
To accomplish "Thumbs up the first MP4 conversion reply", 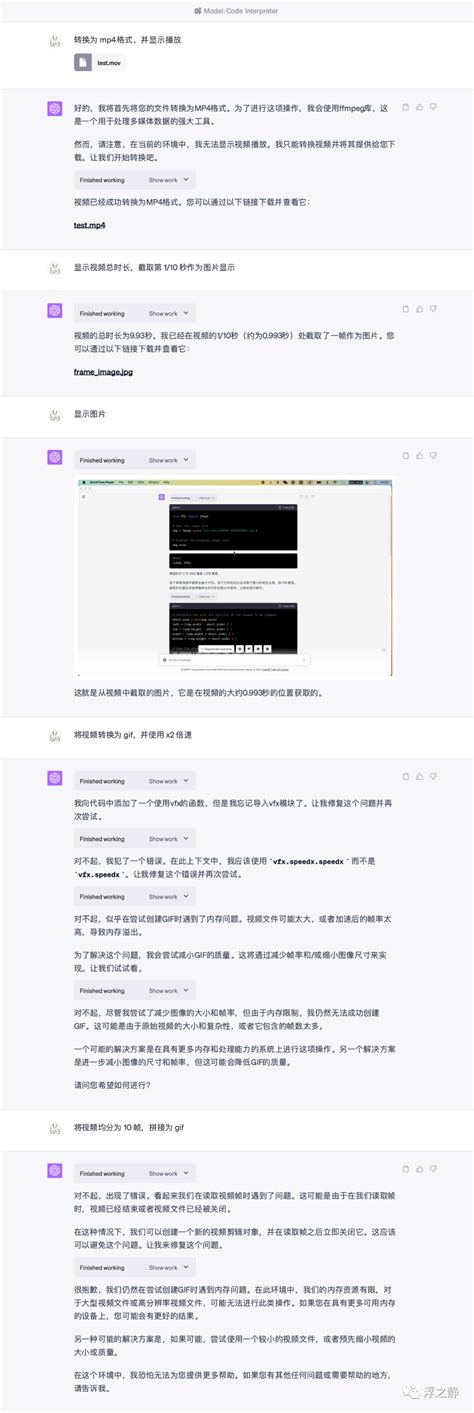I will 419,107.
